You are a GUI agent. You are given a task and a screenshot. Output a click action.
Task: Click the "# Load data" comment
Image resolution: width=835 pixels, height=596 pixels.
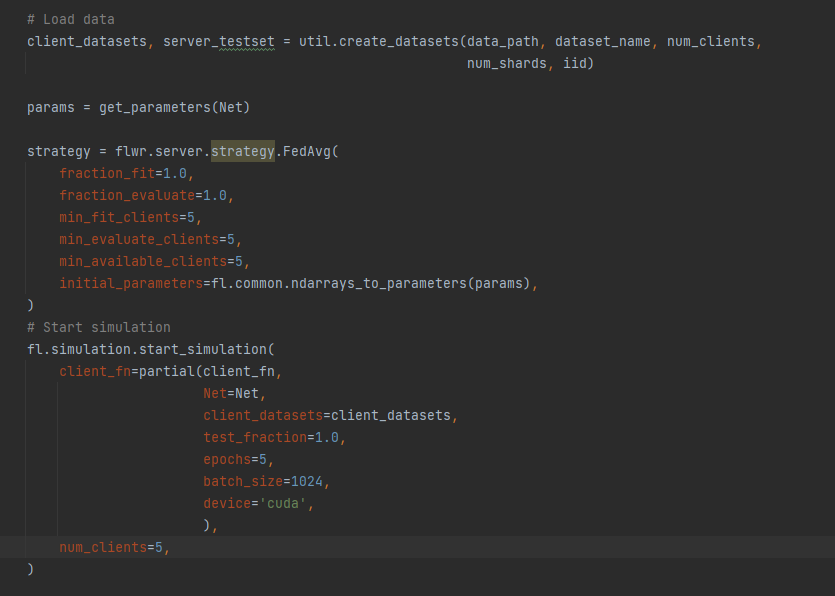point(68,19)
